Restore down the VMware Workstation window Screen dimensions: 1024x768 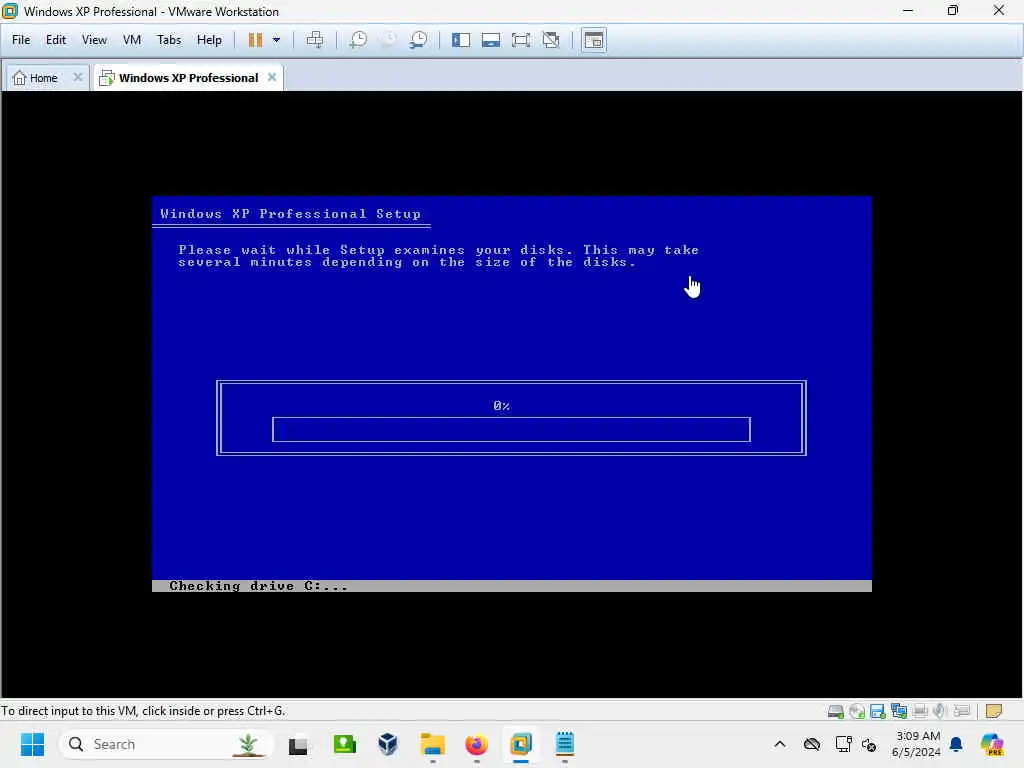[953, 11]
